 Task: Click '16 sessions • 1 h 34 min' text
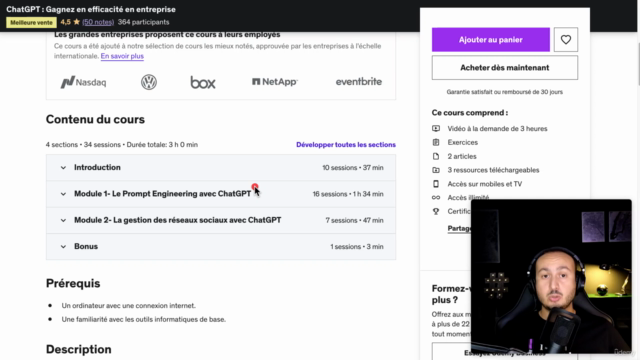[348, 194]
